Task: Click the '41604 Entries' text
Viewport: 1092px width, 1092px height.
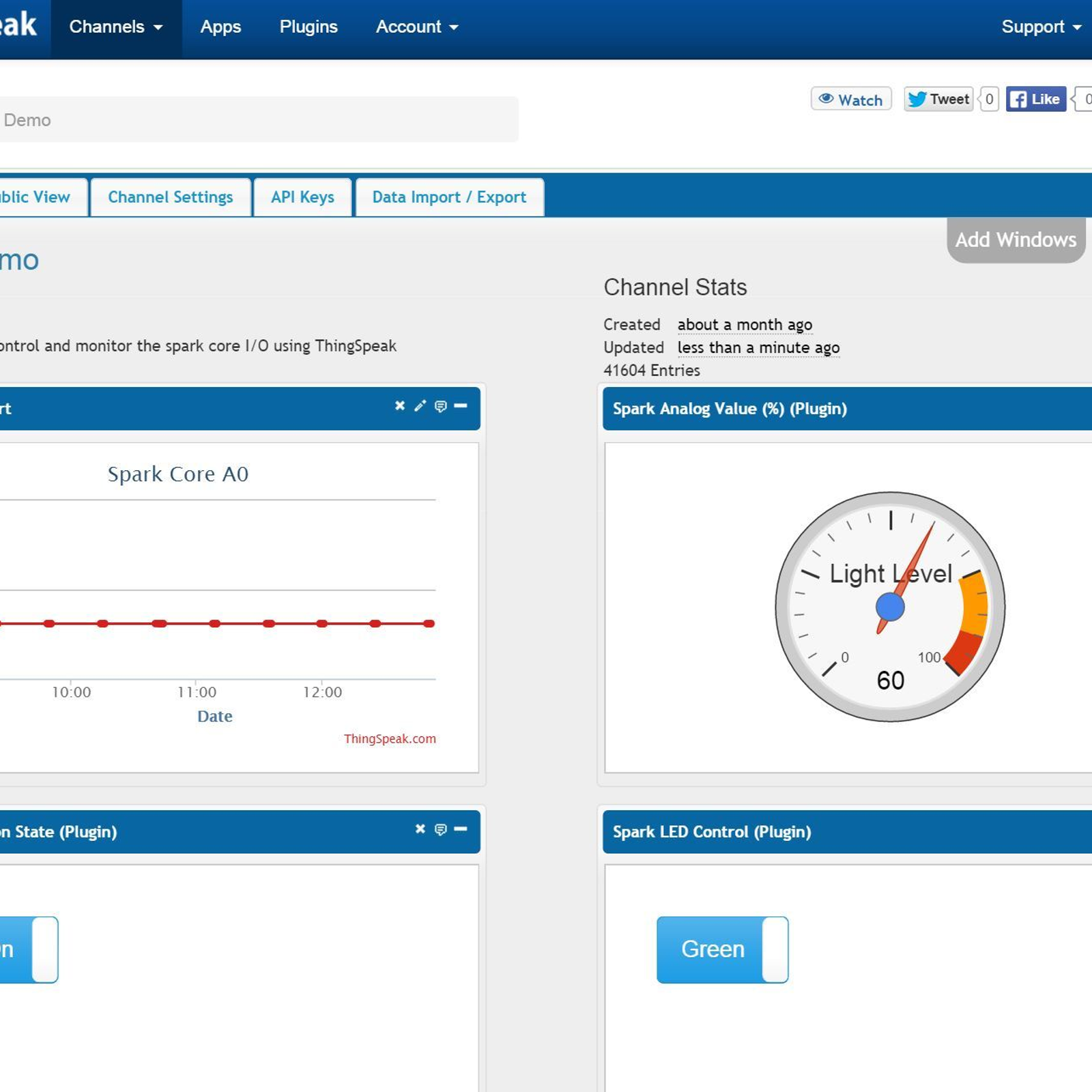Action: point(652,371)
